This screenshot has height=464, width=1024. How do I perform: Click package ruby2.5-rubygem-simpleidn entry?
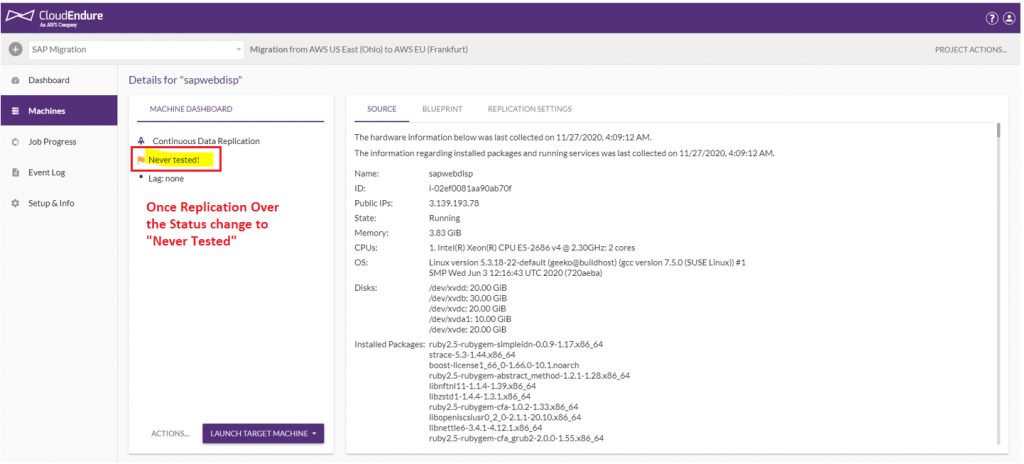[515, 344]
